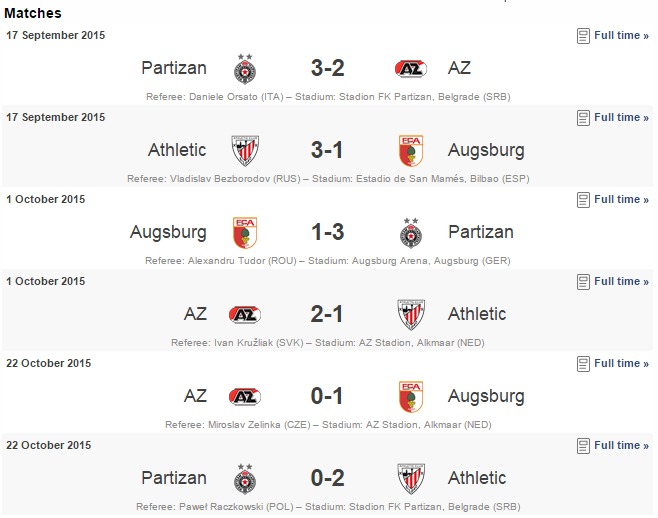The width and height of the screenshot is (658, 518).
Task: Click AZ logo in AZ vs Augsburg match
Action: pyautogui.click(x=245, y=396)
